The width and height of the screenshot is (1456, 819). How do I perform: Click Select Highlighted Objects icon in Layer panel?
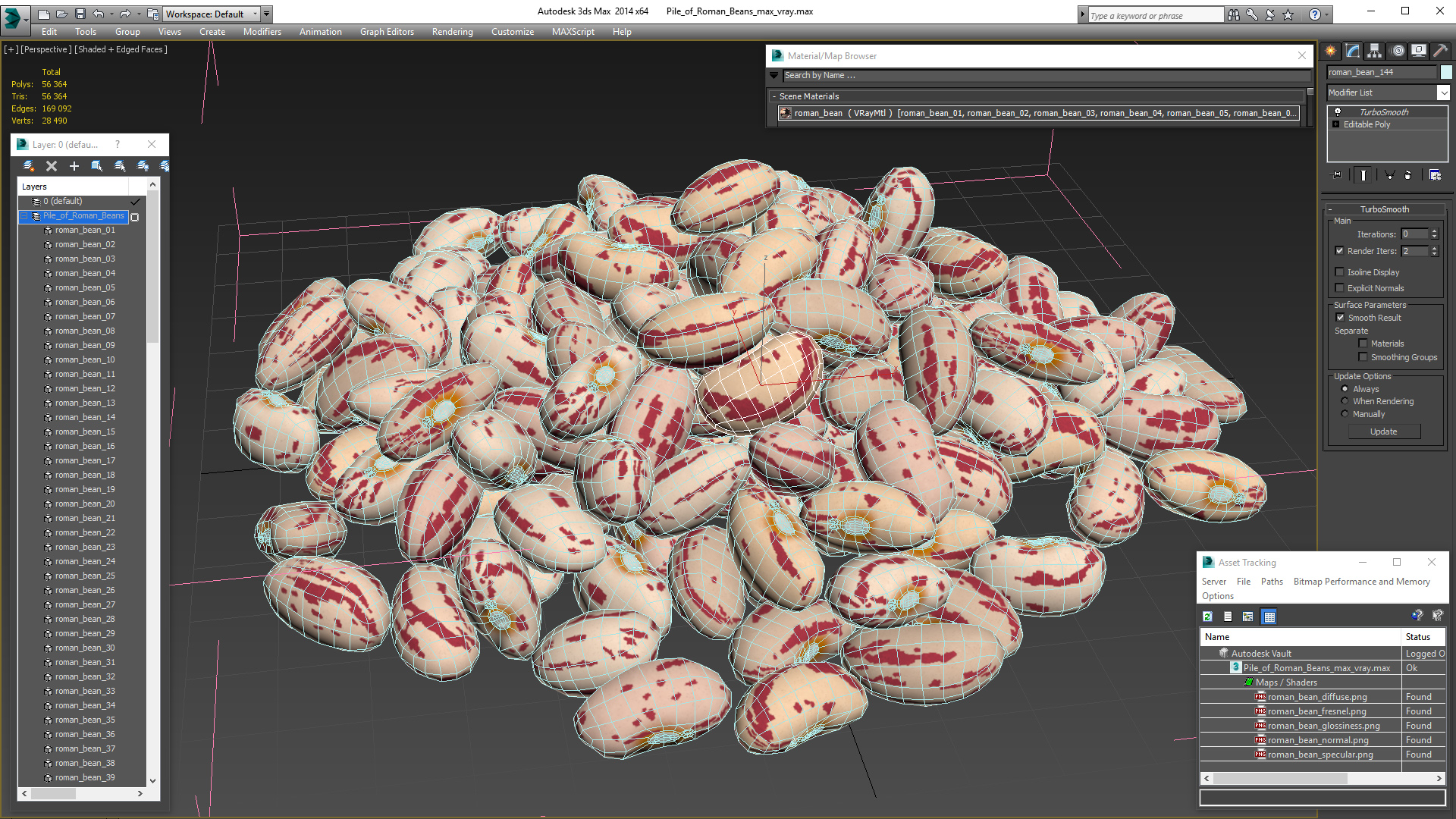97,166
